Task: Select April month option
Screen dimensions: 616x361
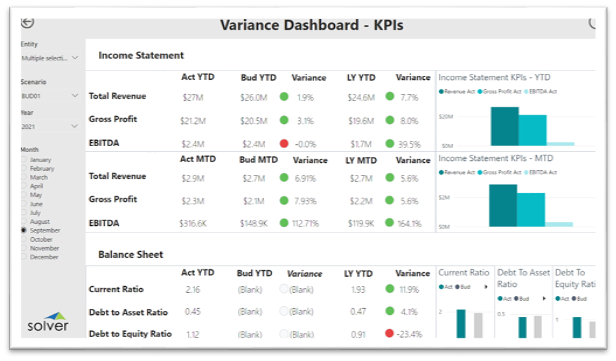Action: pos(33,186)
